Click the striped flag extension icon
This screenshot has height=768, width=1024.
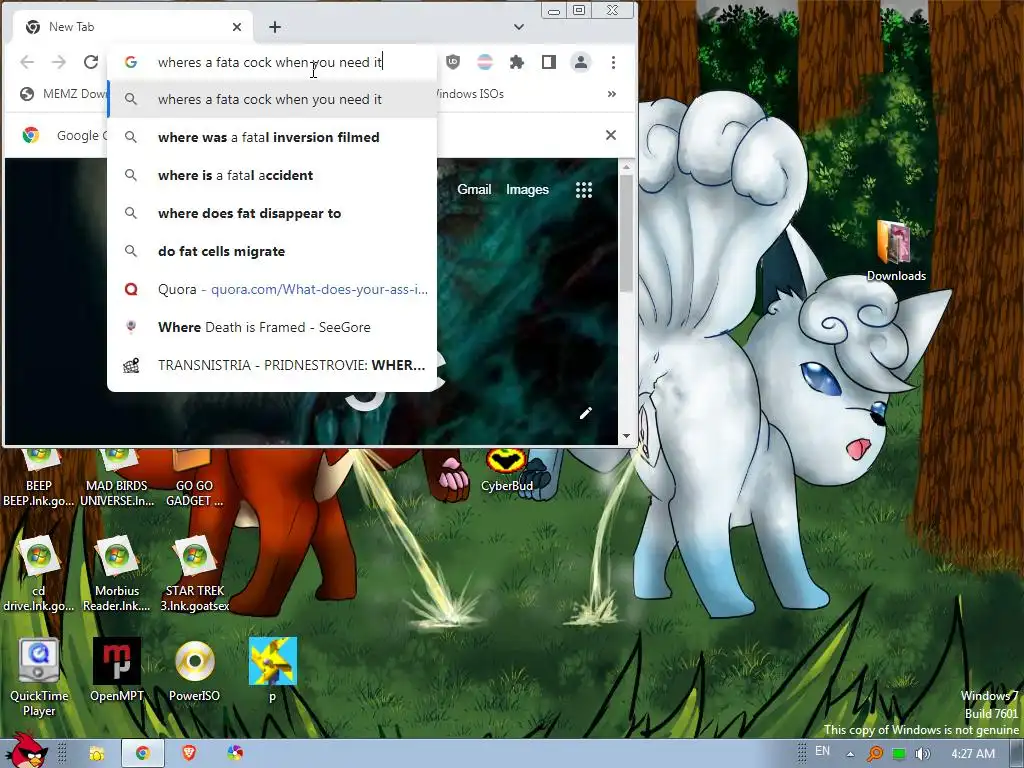click(x=485, y=62)
